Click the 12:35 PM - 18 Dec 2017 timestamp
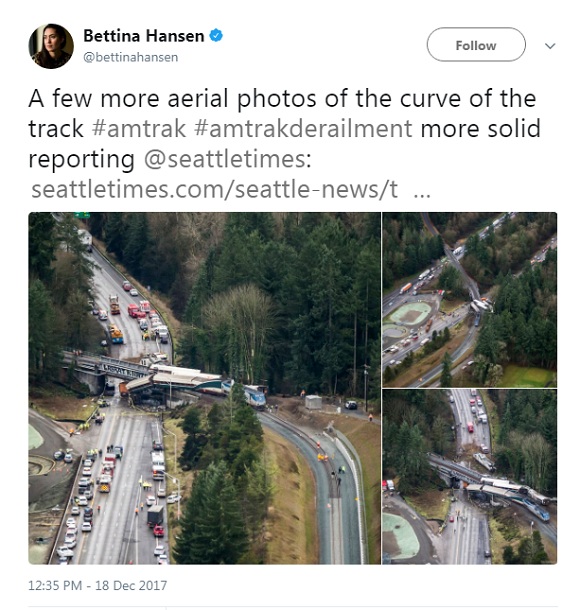The height and width of the screenshot is (610, 580). click(97, 585)
